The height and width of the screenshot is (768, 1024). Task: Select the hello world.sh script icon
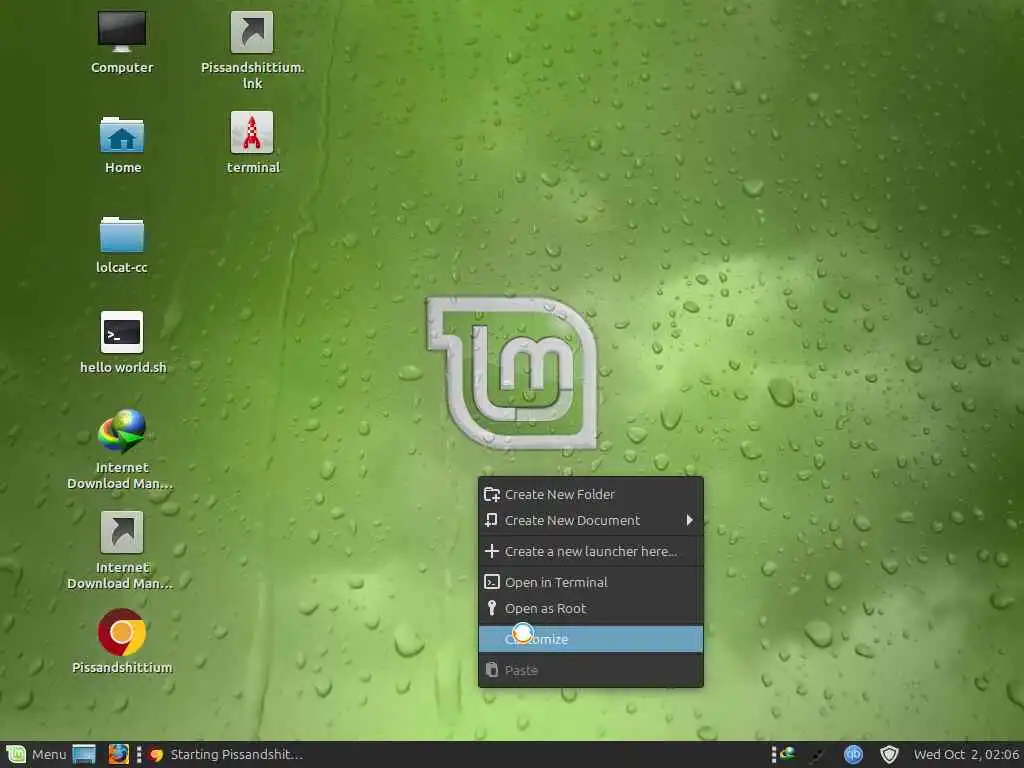(x=122, y=332)
